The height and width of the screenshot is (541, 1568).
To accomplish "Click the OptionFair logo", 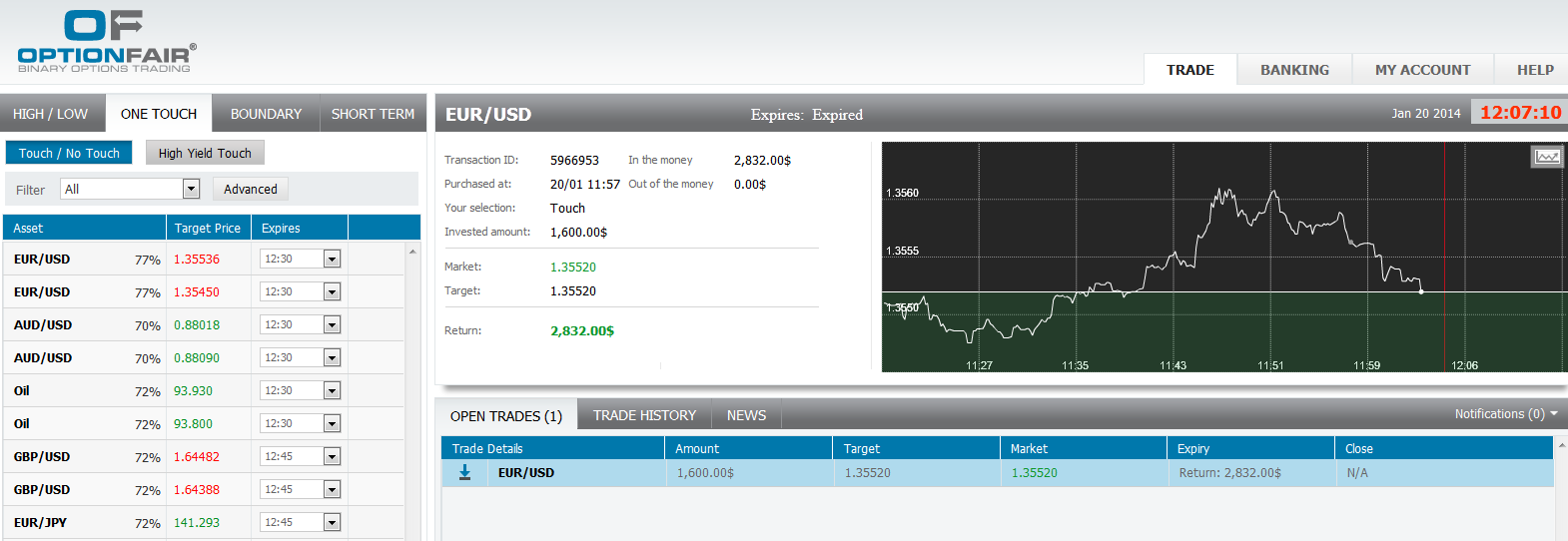I will point(107,42).
